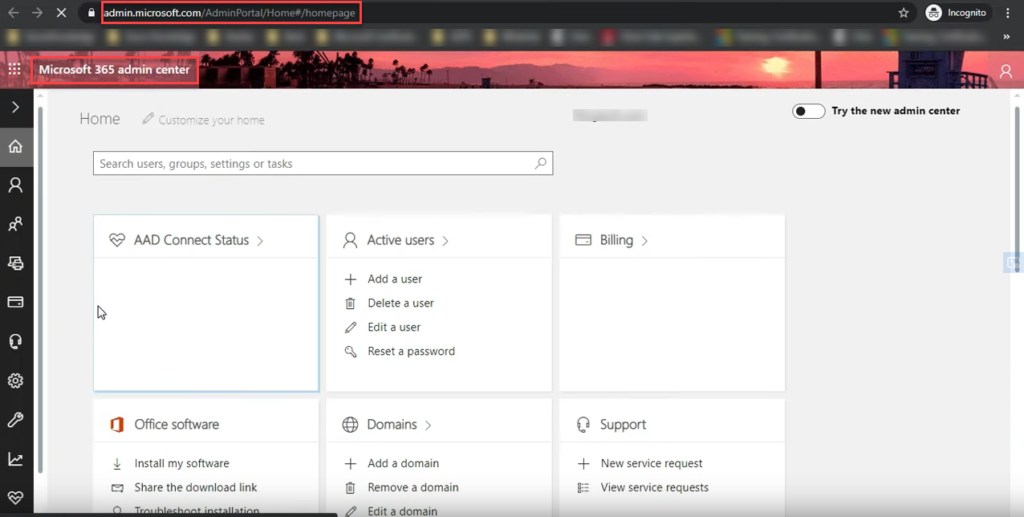Screen dimensions: 1024x517
Task: Expand the left navigation menu
Action: coord(16,107)
